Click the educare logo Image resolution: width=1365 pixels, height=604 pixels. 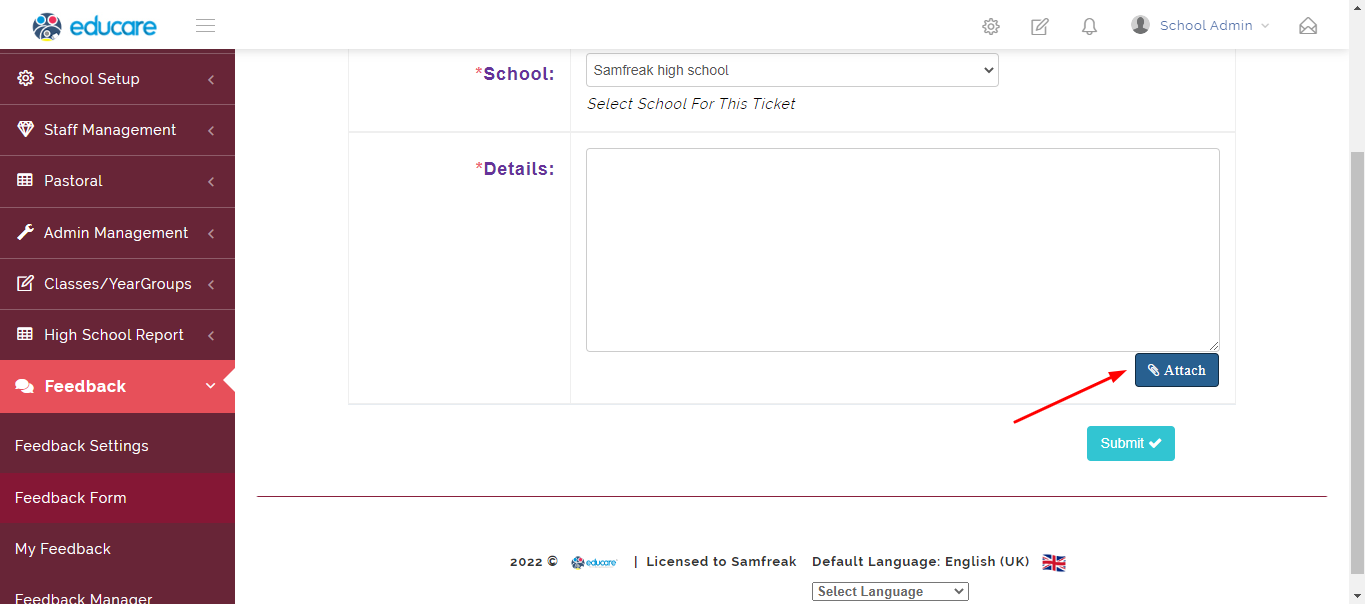tap(95, 26)
